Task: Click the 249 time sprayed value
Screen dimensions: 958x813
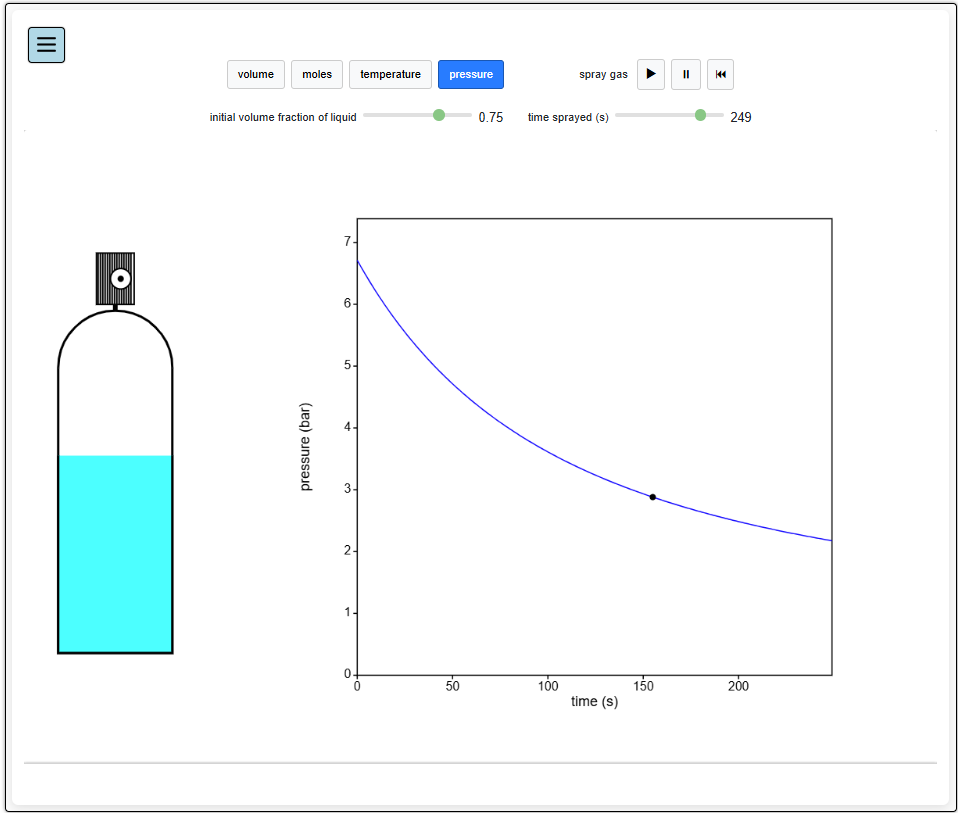Action: [741, 117]
